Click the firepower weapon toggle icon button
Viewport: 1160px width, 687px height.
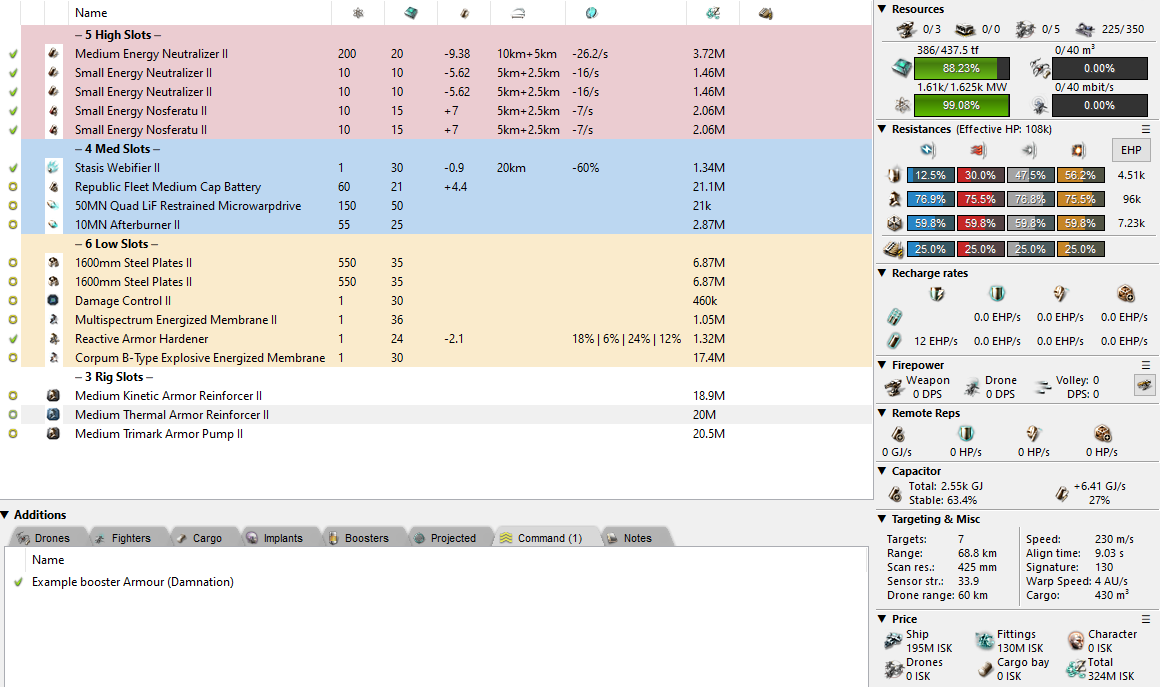click(1141, 385)
